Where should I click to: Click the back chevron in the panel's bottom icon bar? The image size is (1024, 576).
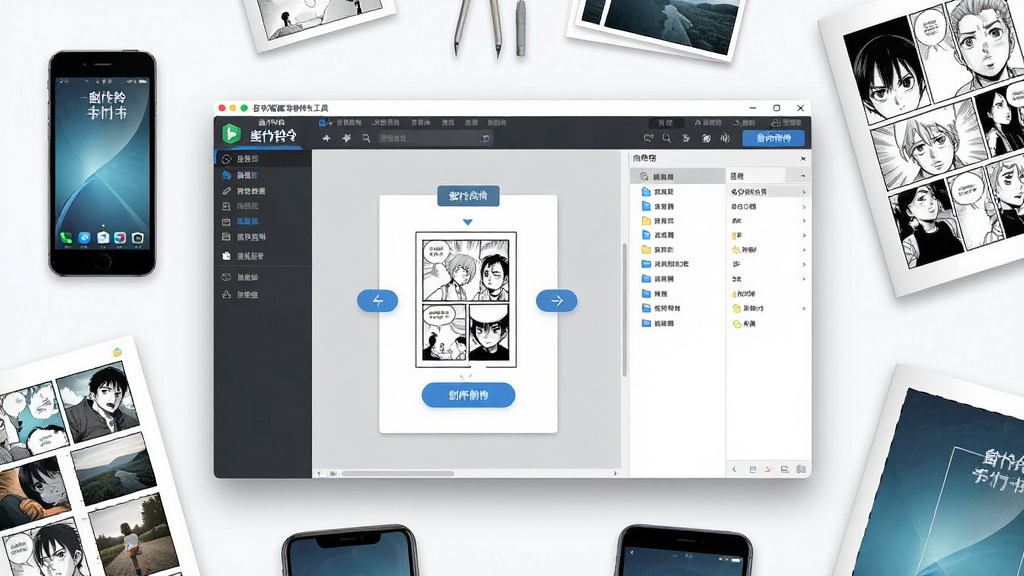pyautogui.click(x=735, y=470)
